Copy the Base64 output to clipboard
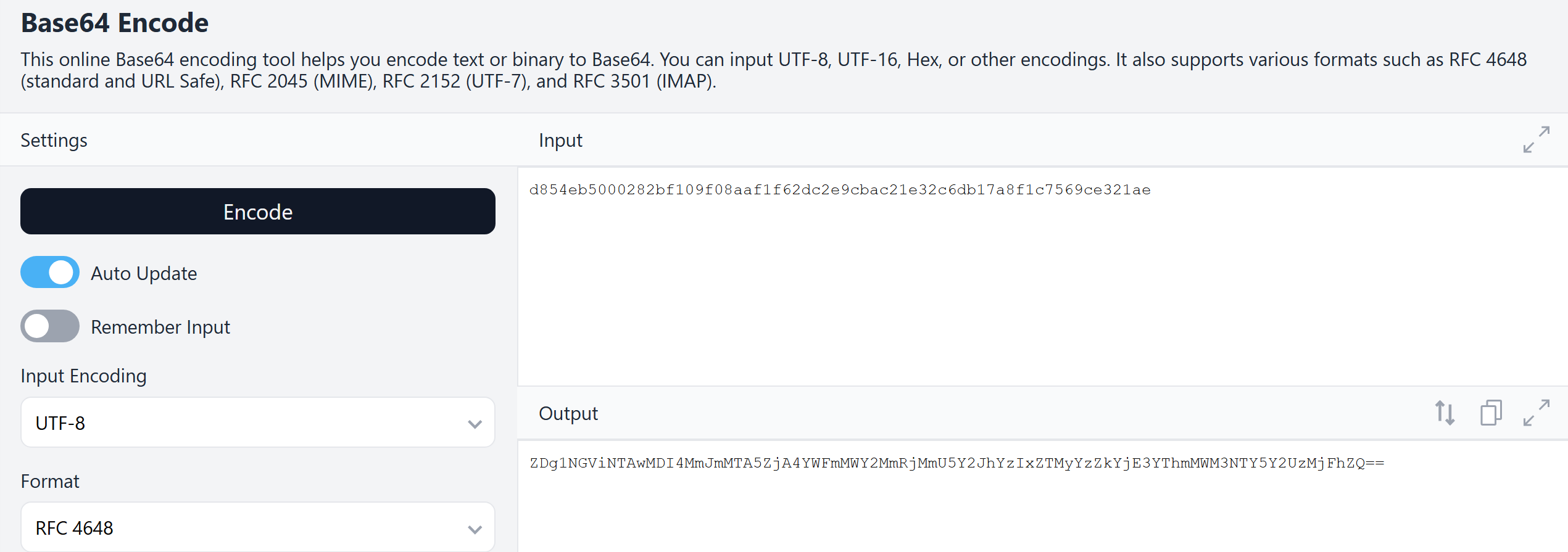The width and height of the screenshot is (1568, 552). tap(1490, 413)
